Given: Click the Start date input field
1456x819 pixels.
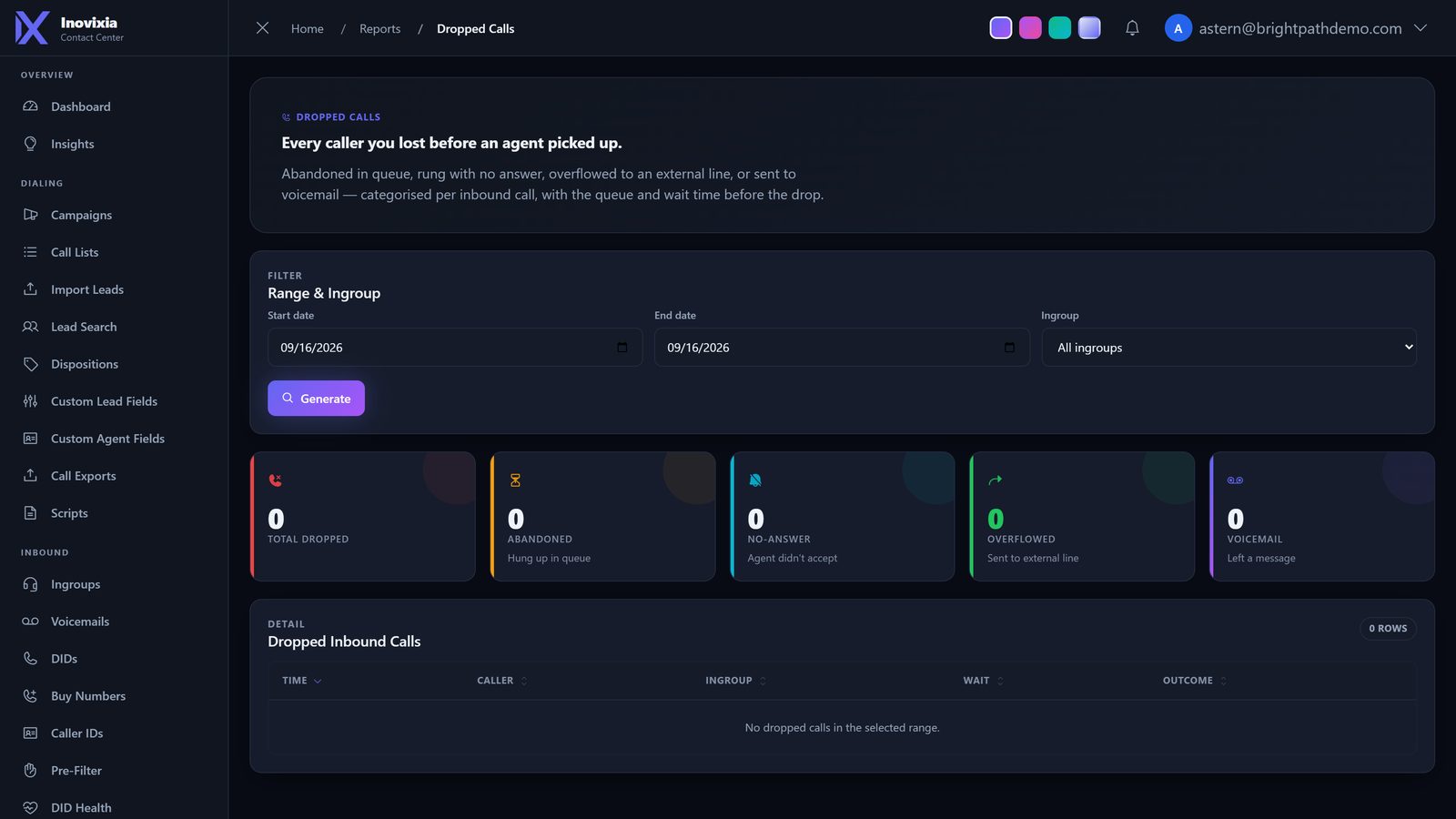Looking at the screenshot, I should click(455, 348).
